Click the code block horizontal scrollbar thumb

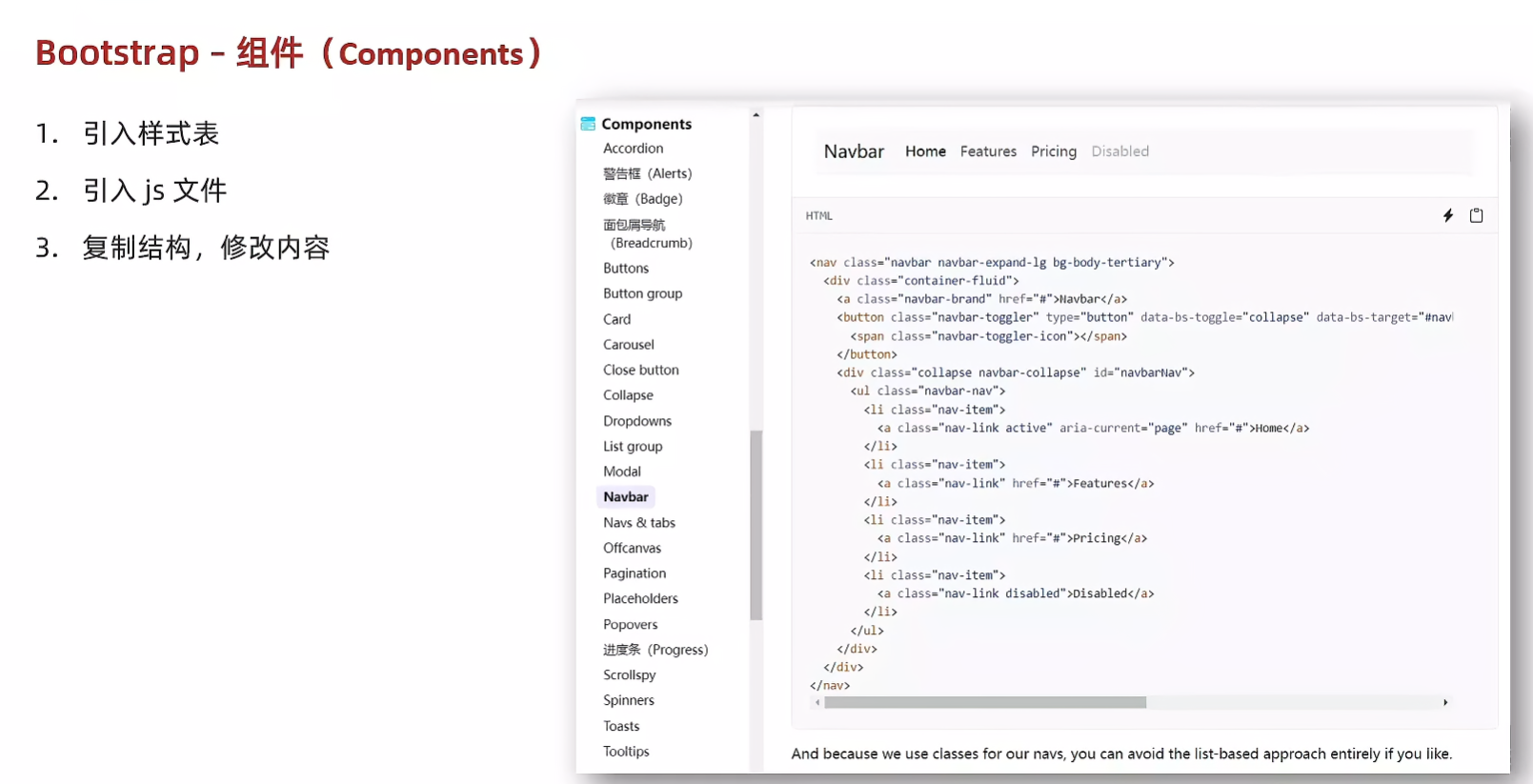click(985, 702)
